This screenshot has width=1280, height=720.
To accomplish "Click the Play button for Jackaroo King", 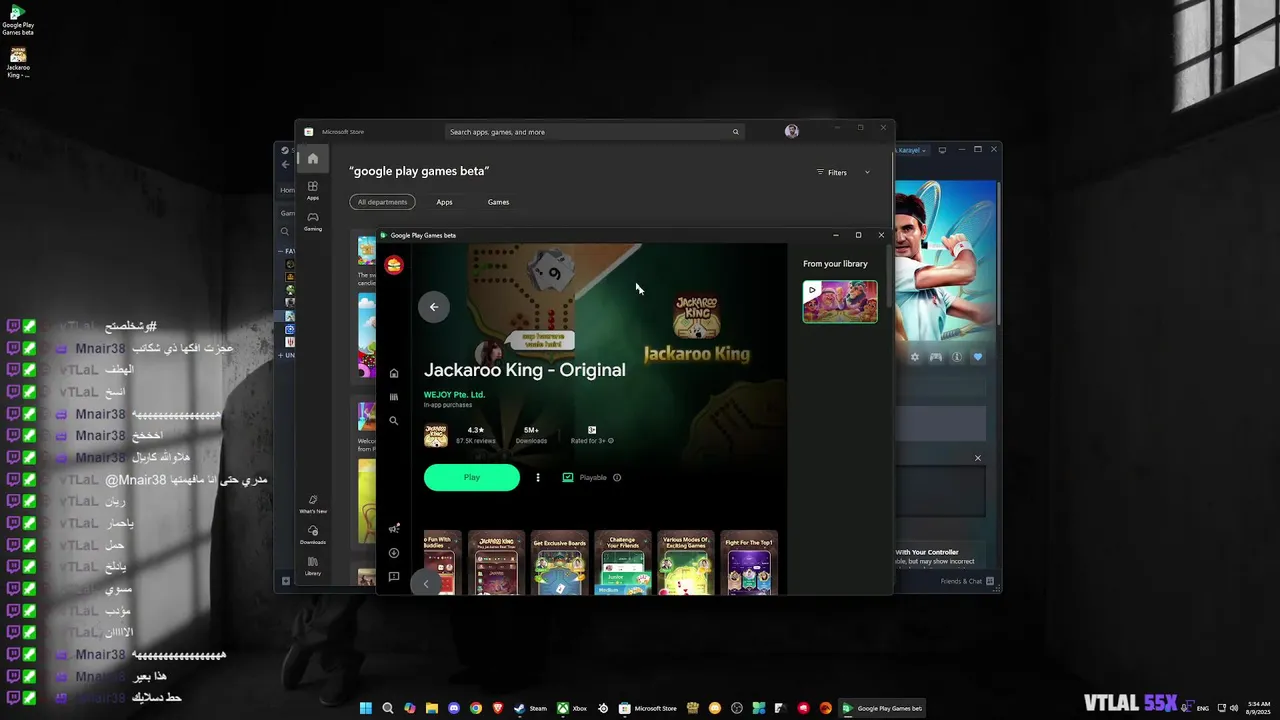I will [472, 478].
